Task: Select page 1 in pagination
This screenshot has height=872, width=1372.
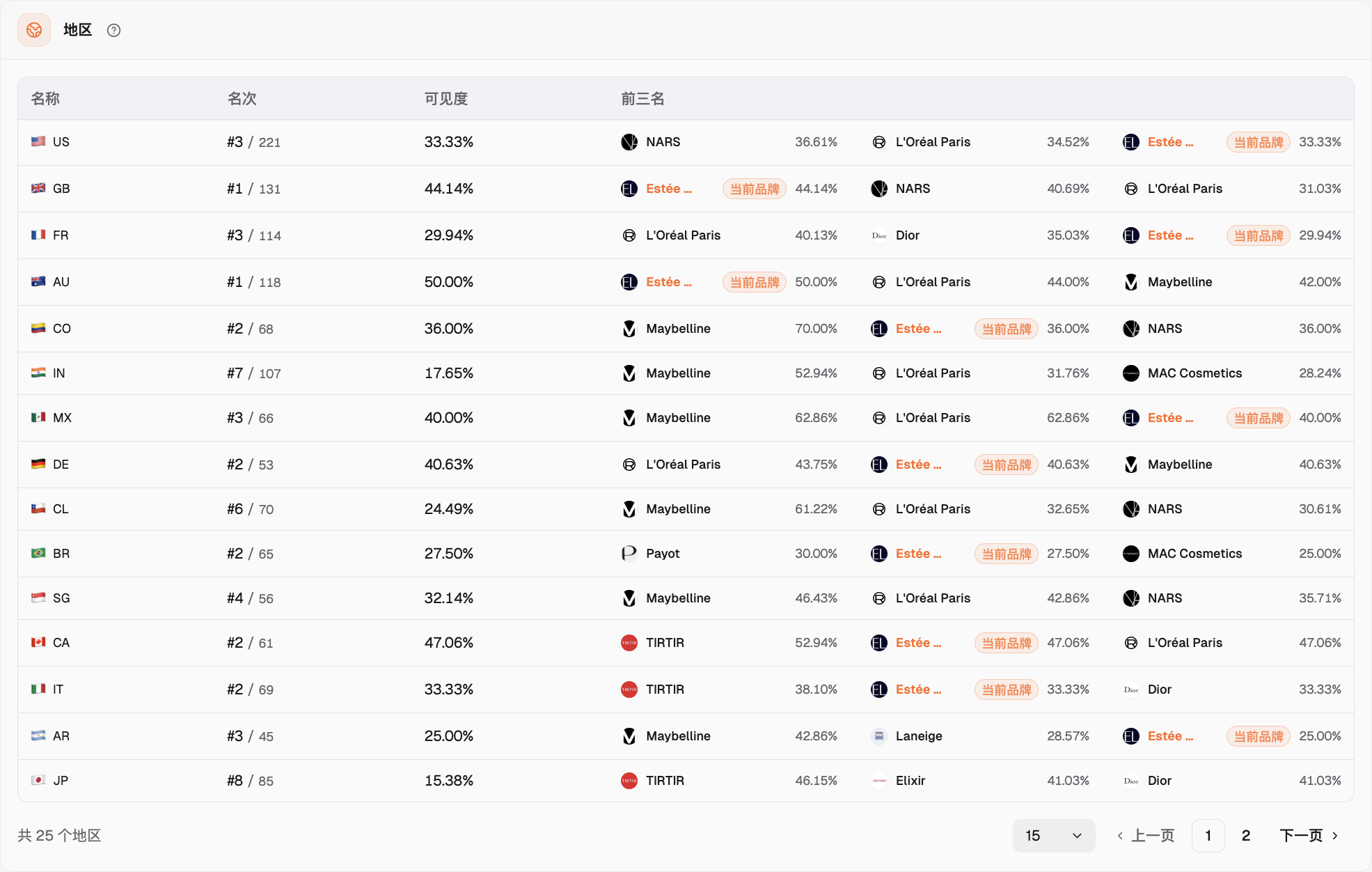Action: click(x=1208, y=836)
